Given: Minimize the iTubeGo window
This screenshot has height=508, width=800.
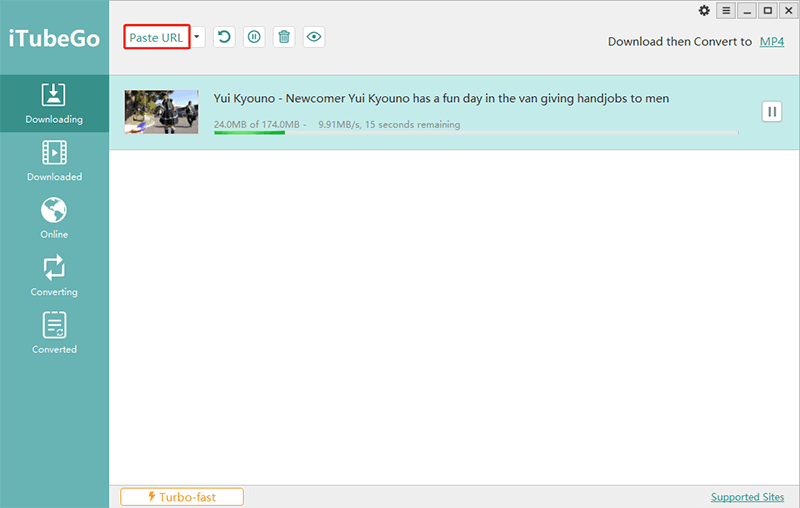Looking at the screenshot, I should coord(747,11).
